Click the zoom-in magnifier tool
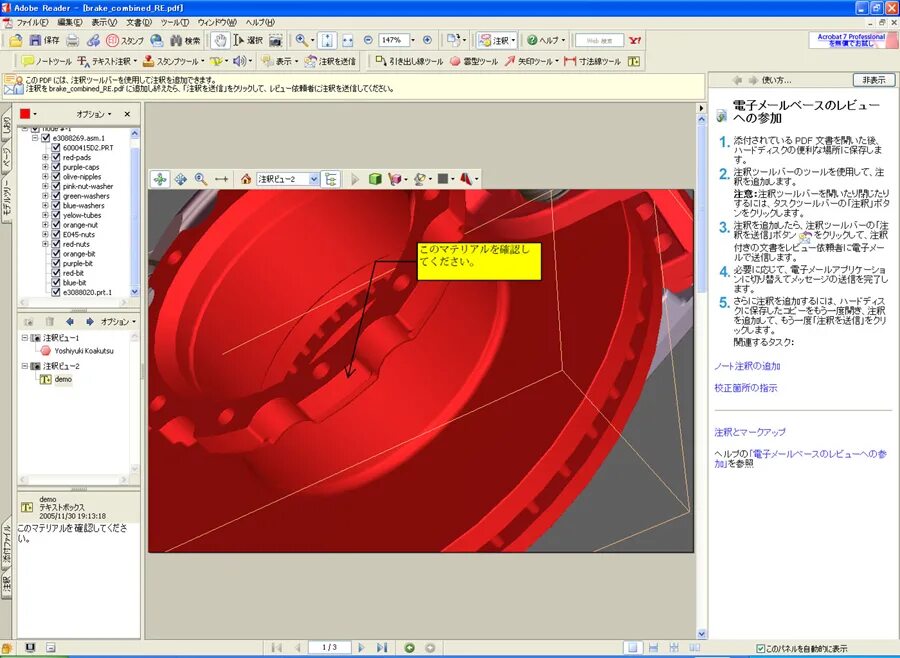The height and width of the screenshot is (658, 900). (301, 40)
